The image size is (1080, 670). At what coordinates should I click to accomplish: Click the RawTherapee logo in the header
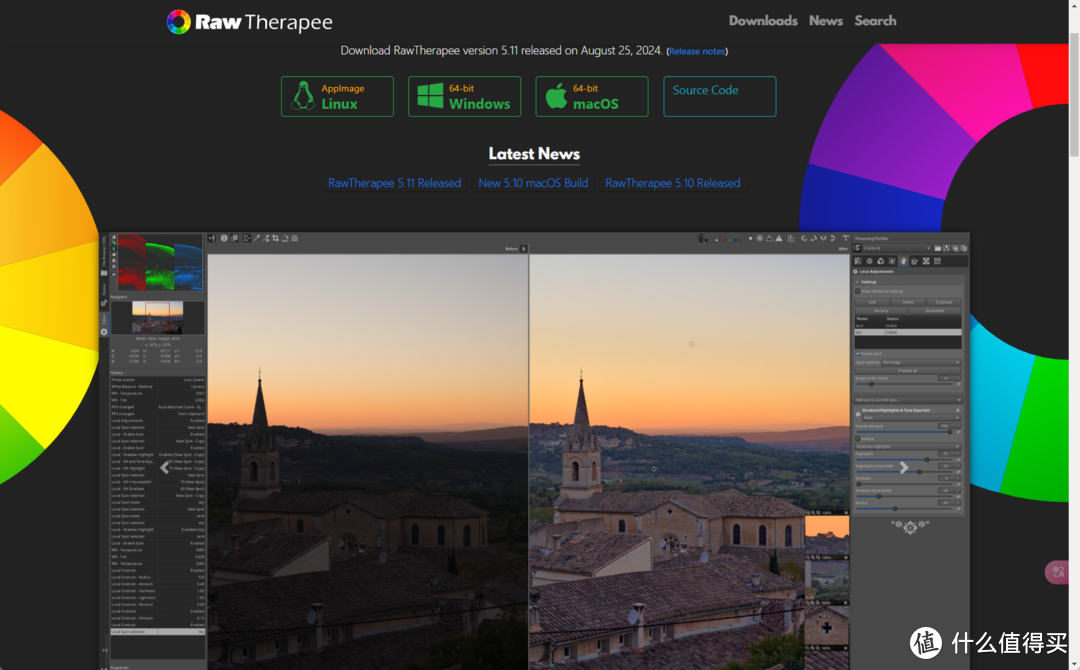(249, 22)
